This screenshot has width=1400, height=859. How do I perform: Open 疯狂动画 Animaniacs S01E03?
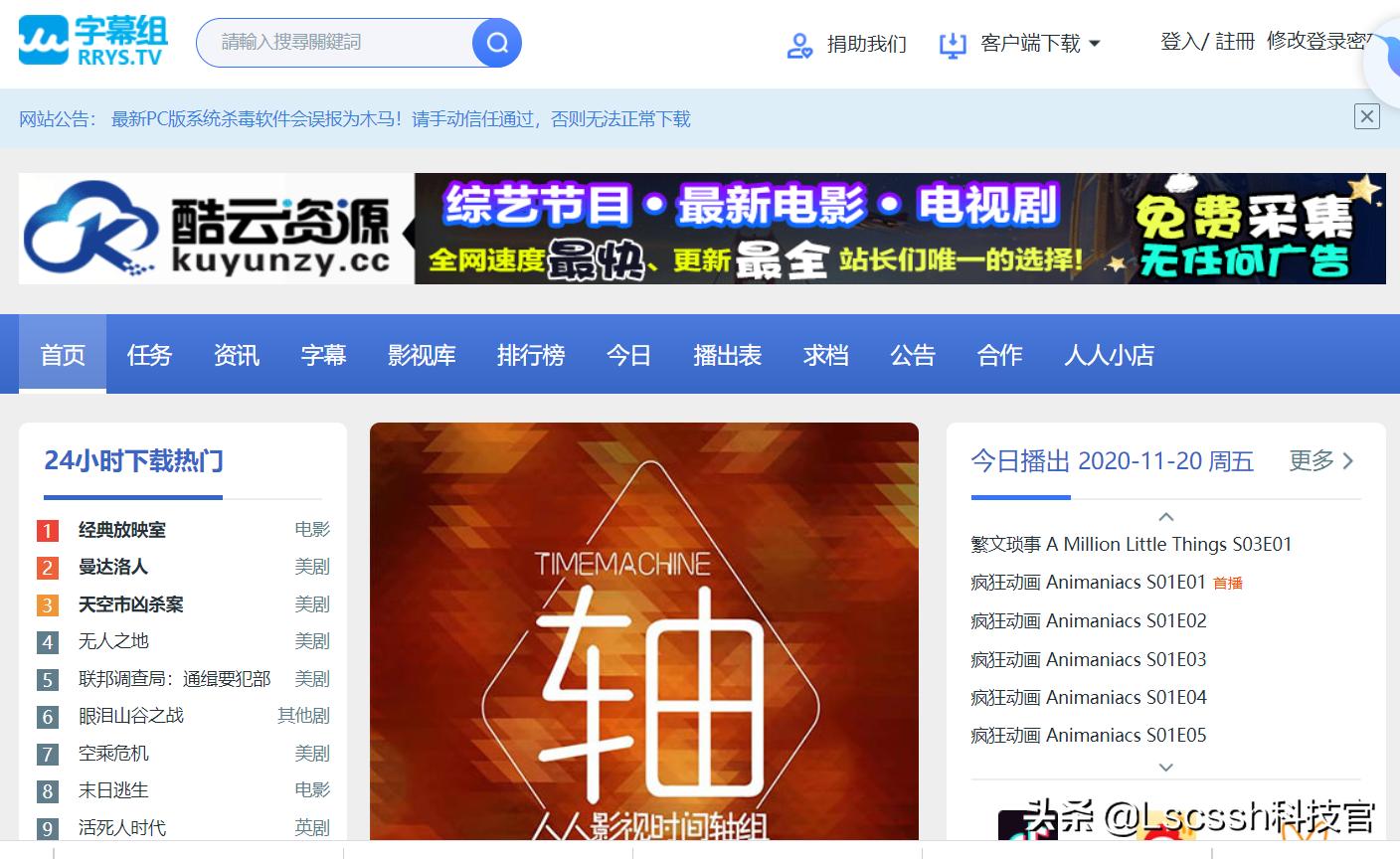[1089, 659]
